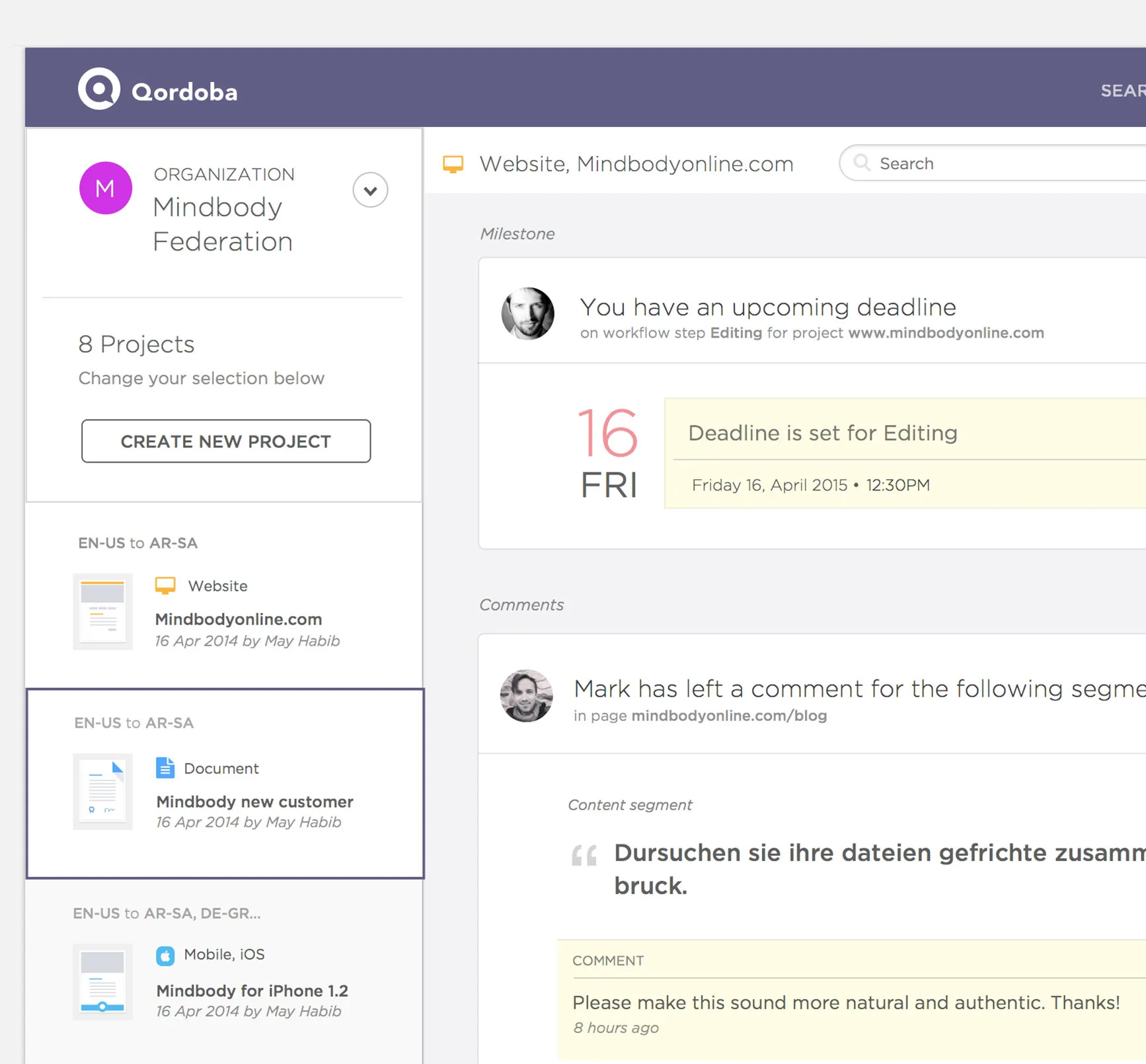This screenshot has width=1146, height=1064.
Task: Click the Please make this sound comment
Action: (x=846, y=1003)
